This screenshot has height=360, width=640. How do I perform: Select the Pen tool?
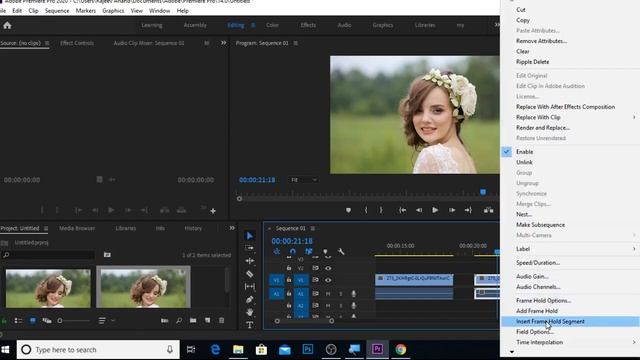(249, 300)
